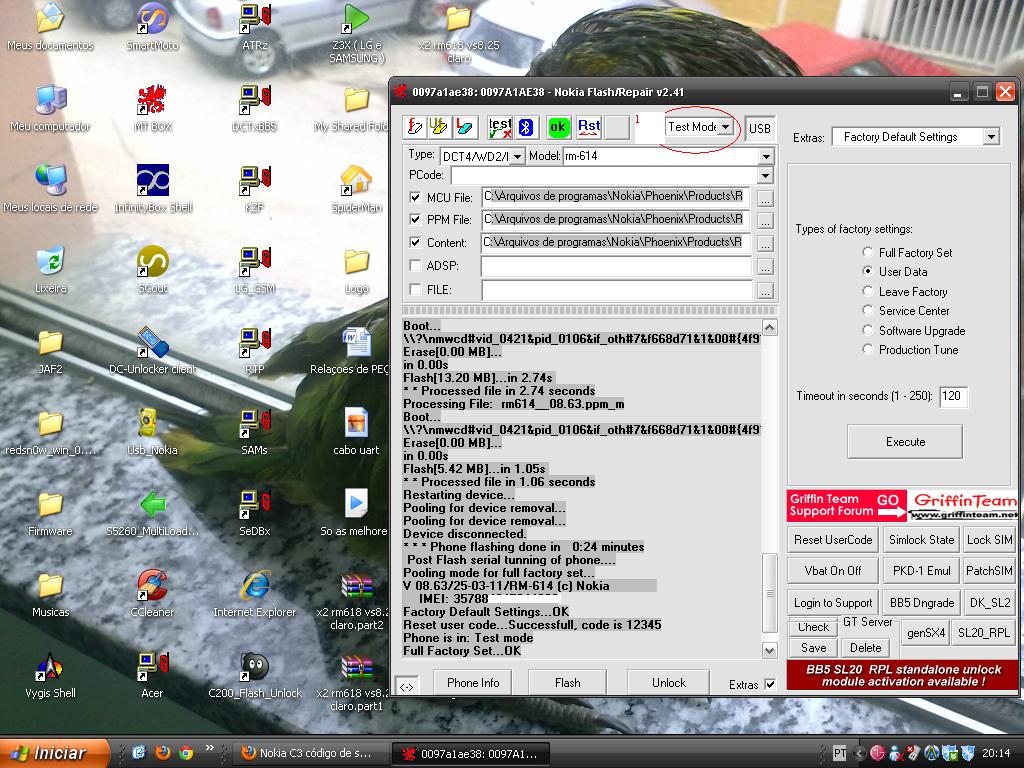
Task: Click the blank toolbar button beside Rst
Action: point(616,127)
